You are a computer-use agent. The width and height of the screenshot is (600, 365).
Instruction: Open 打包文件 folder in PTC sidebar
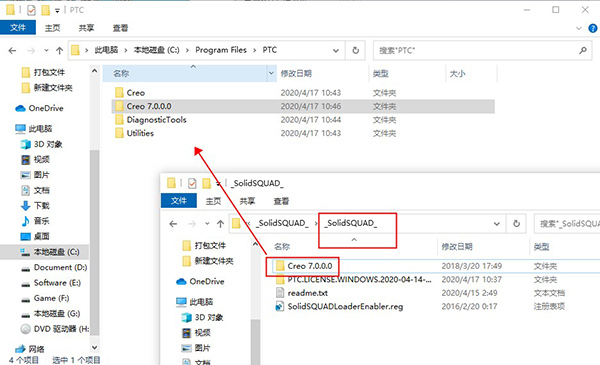click(x=43, y=72)
